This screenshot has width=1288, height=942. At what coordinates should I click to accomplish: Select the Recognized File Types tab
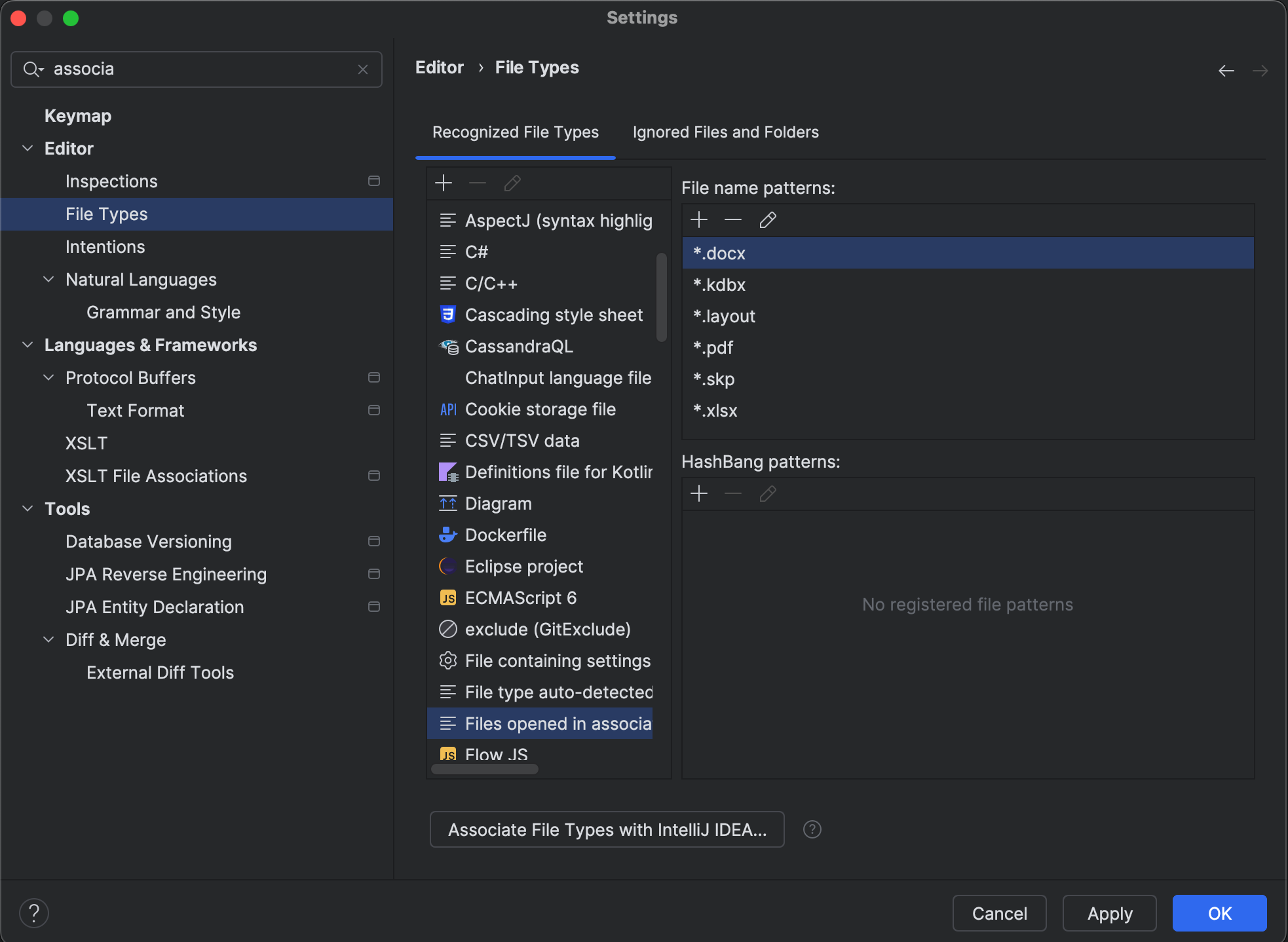click(x=515, y=132)
